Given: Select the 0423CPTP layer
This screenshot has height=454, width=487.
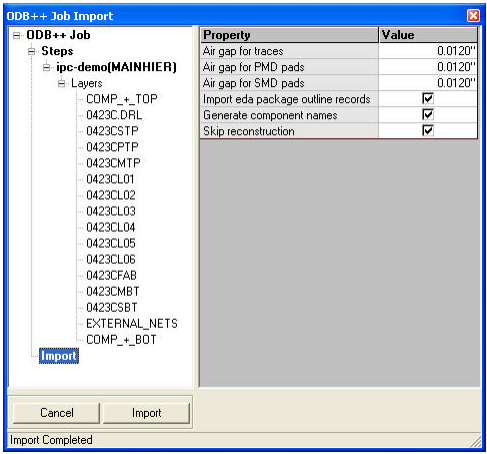Looking at the screenshot, I should [x=112, y=147].
